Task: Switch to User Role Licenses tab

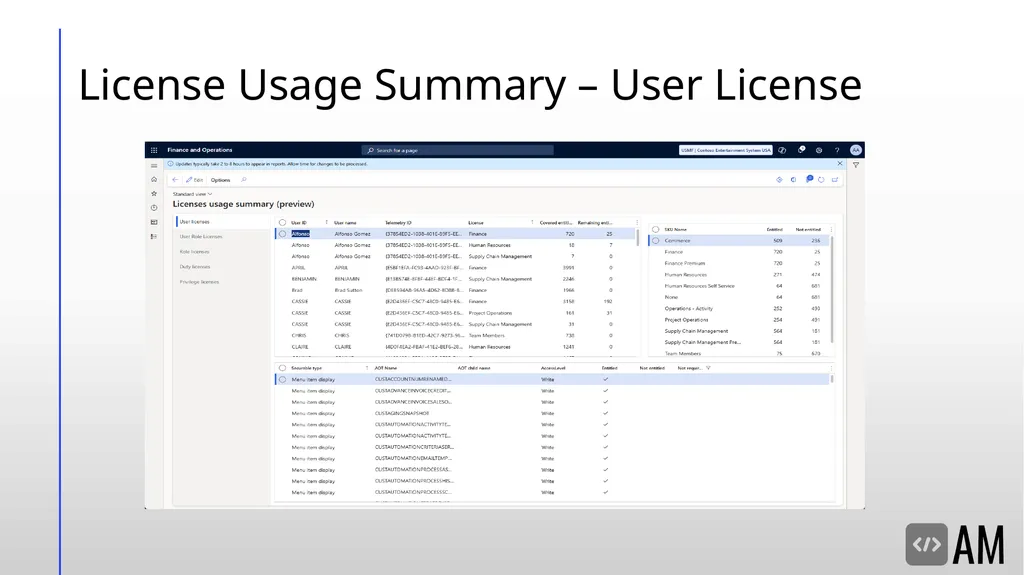Action: coord(201,237)
